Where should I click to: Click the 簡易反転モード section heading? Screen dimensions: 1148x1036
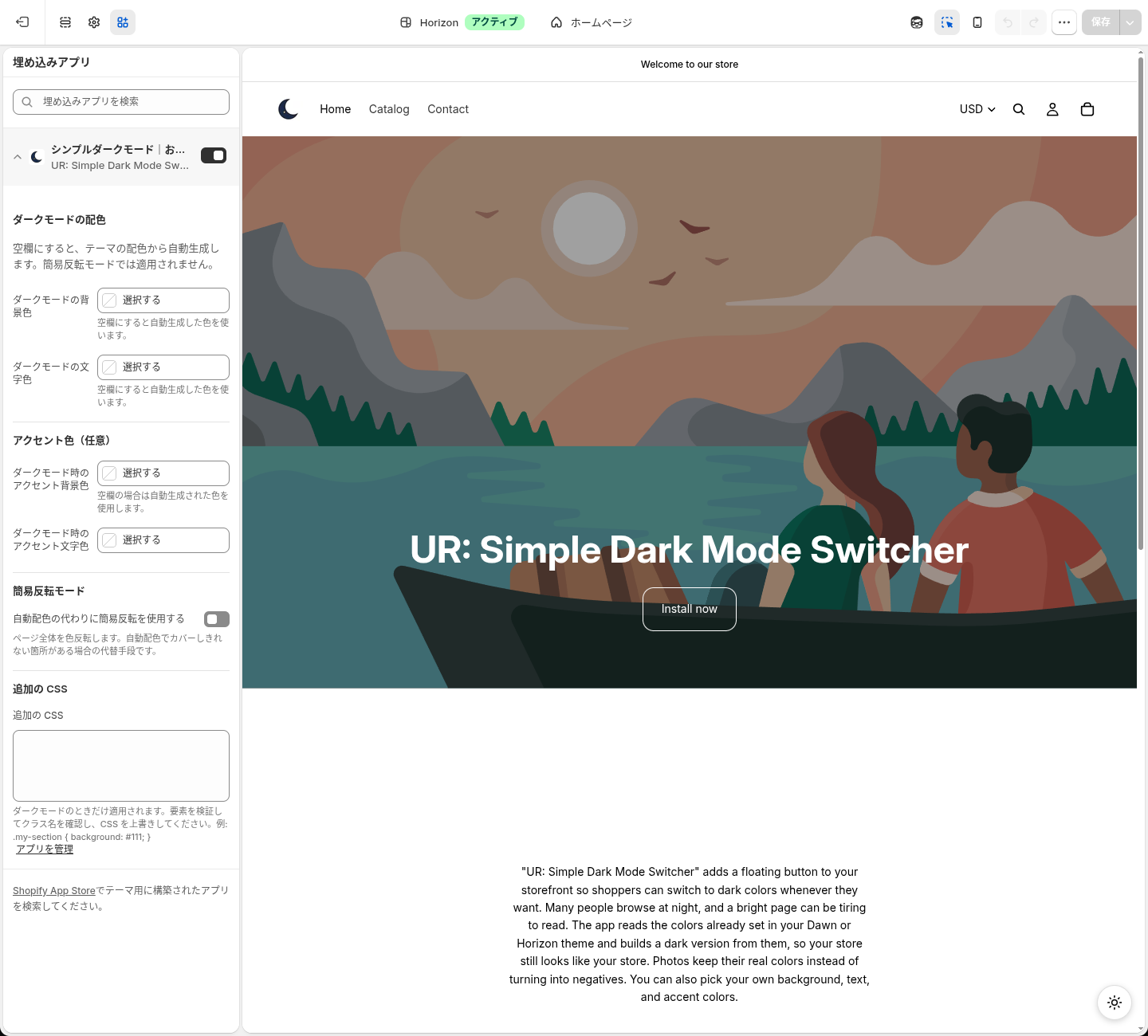coord(49,591)
